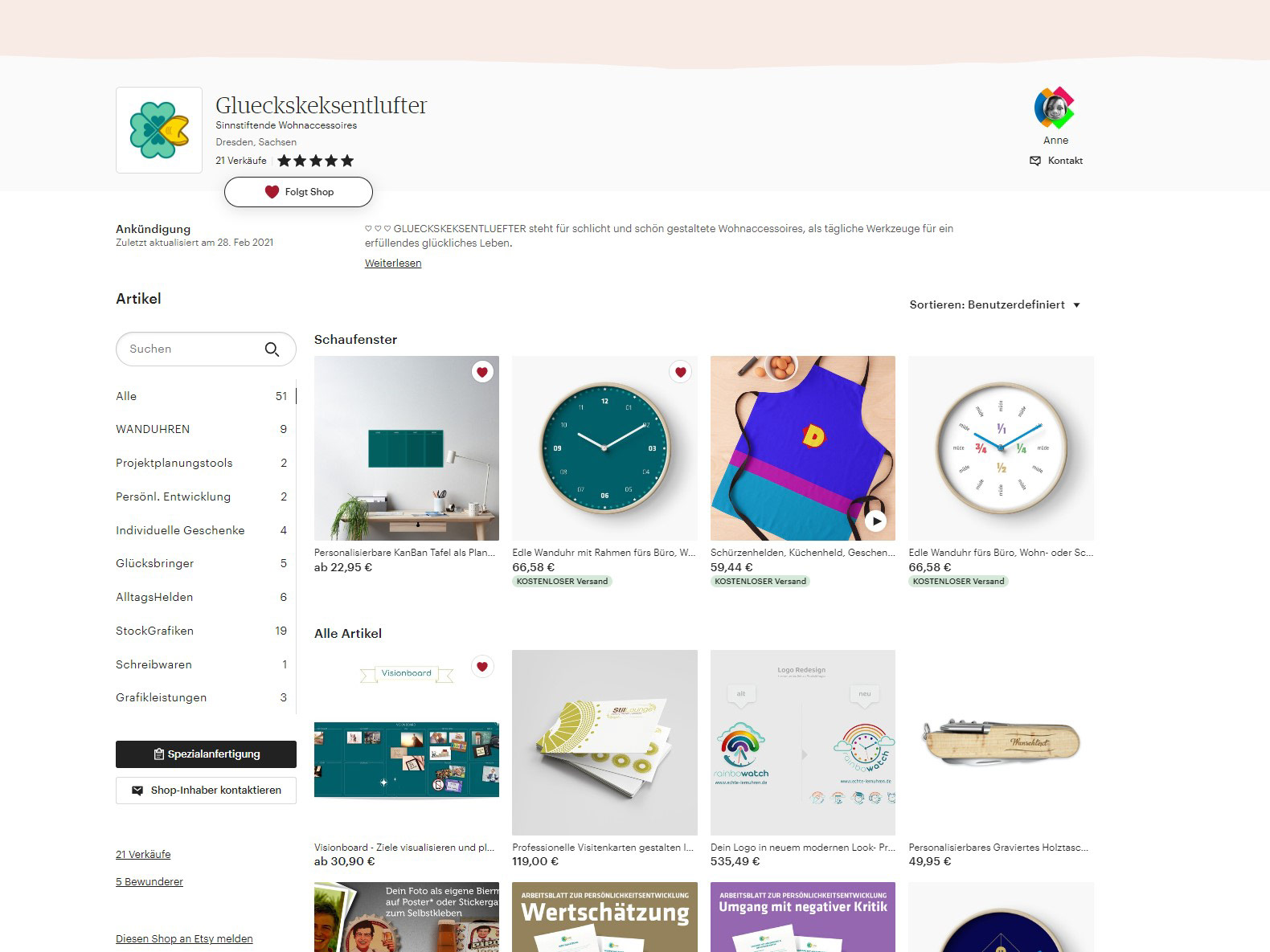Open the 5 Bewunderer link
Image resolution: width=1270 pixels, height=952 pixels.
[150, 882]
